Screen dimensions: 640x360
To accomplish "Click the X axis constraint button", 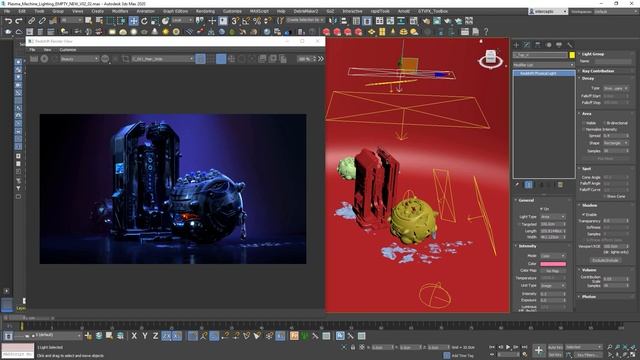I will coord(134,336).
